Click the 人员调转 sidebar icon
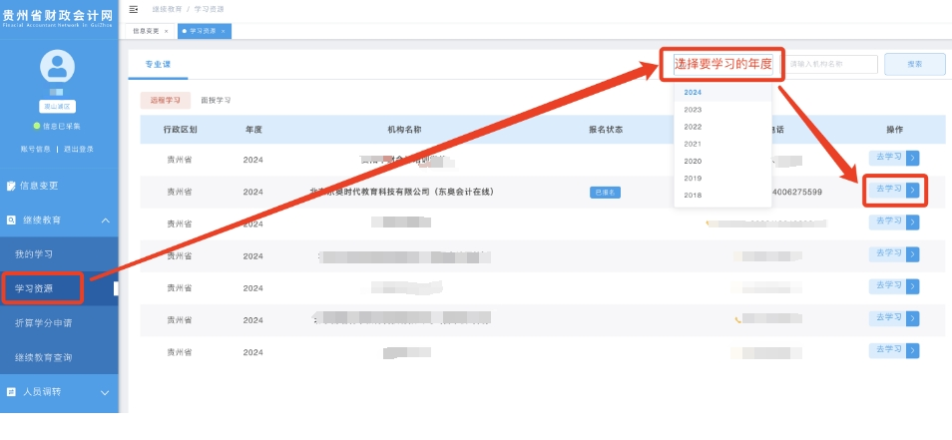952x440 pixels. 11,392
